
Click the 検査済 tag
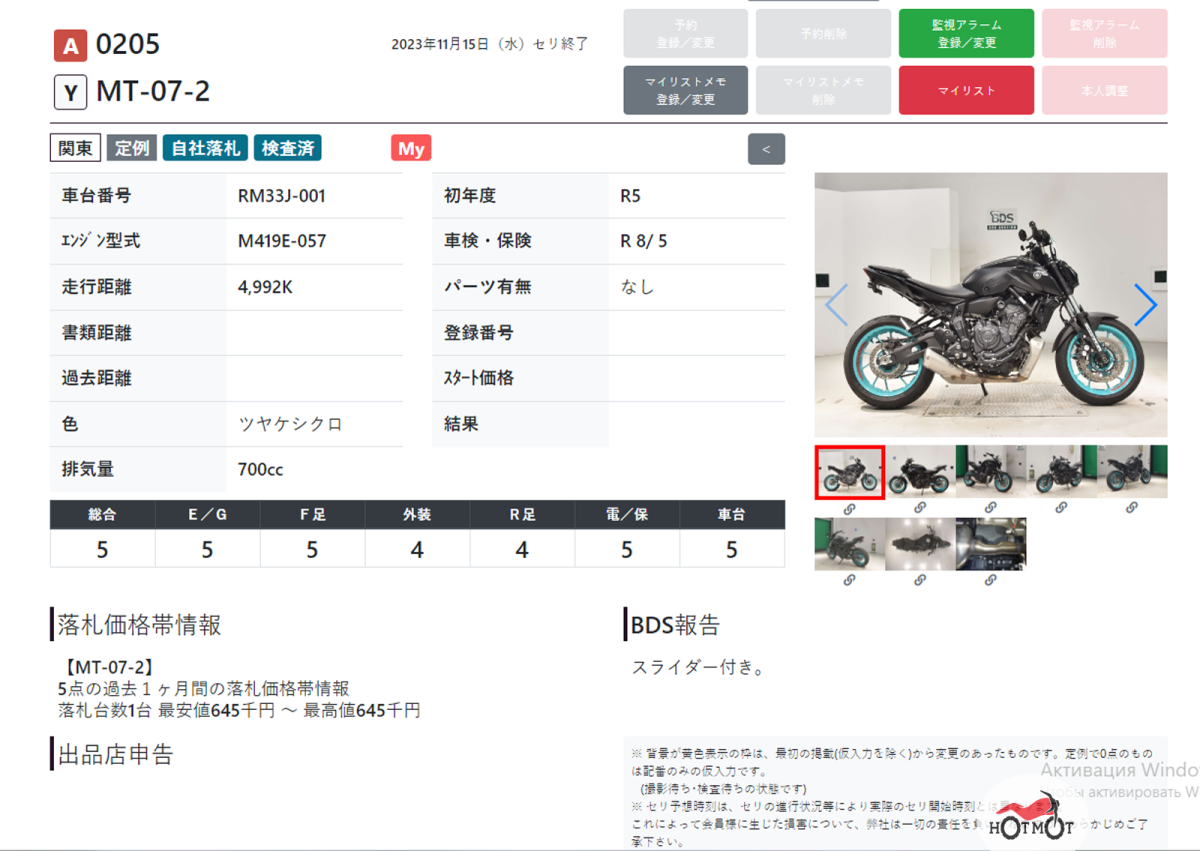point(288,148)
